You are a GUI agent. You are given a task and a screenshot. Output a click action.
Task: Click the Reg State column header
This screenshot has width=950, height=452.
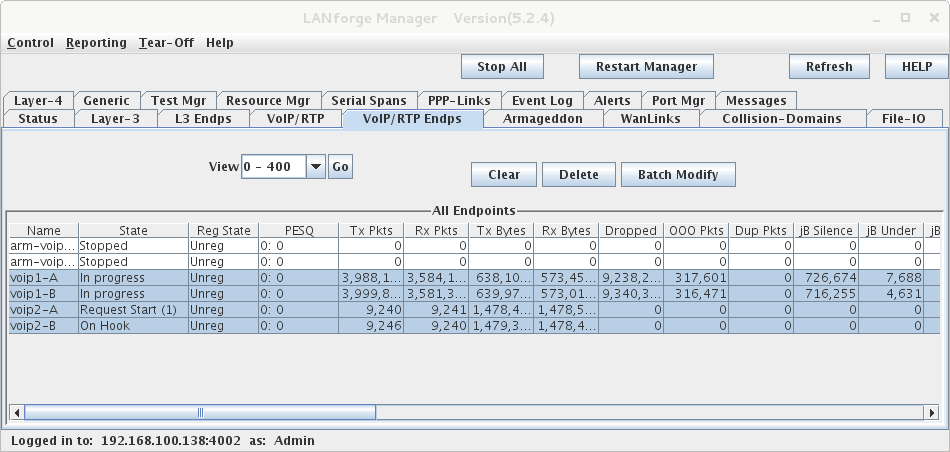pyautogui.click(x=224, y=231)
